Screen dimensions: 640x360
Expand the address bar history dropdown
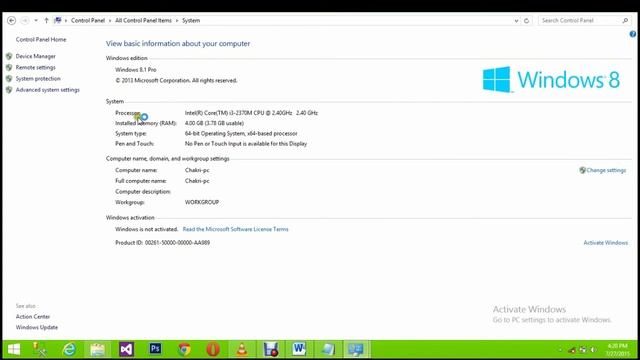tap(516, 20)
